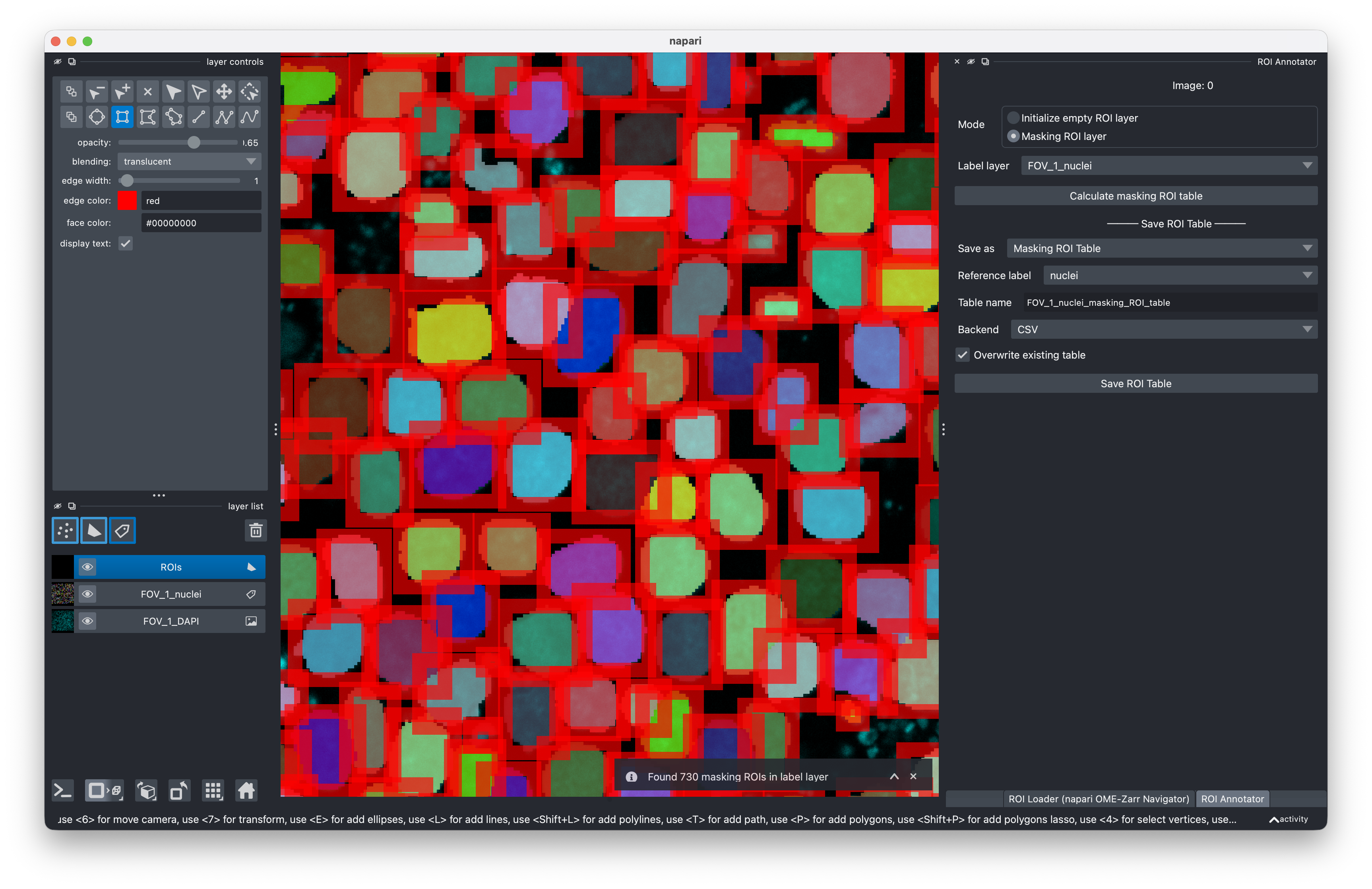The width and height of the screenshot is (1372, 889).
Task: Choose the add polygon tool
Action: click(x=147, y=117)
